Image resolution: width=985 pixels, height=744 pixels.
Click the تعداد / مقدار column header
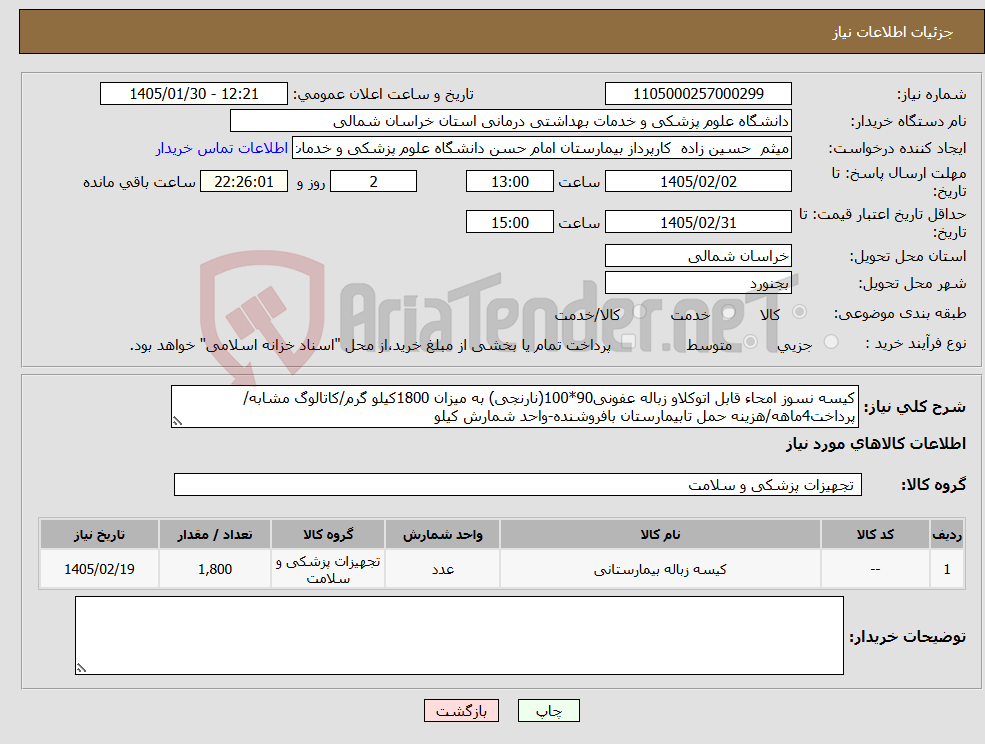point(215,534)
